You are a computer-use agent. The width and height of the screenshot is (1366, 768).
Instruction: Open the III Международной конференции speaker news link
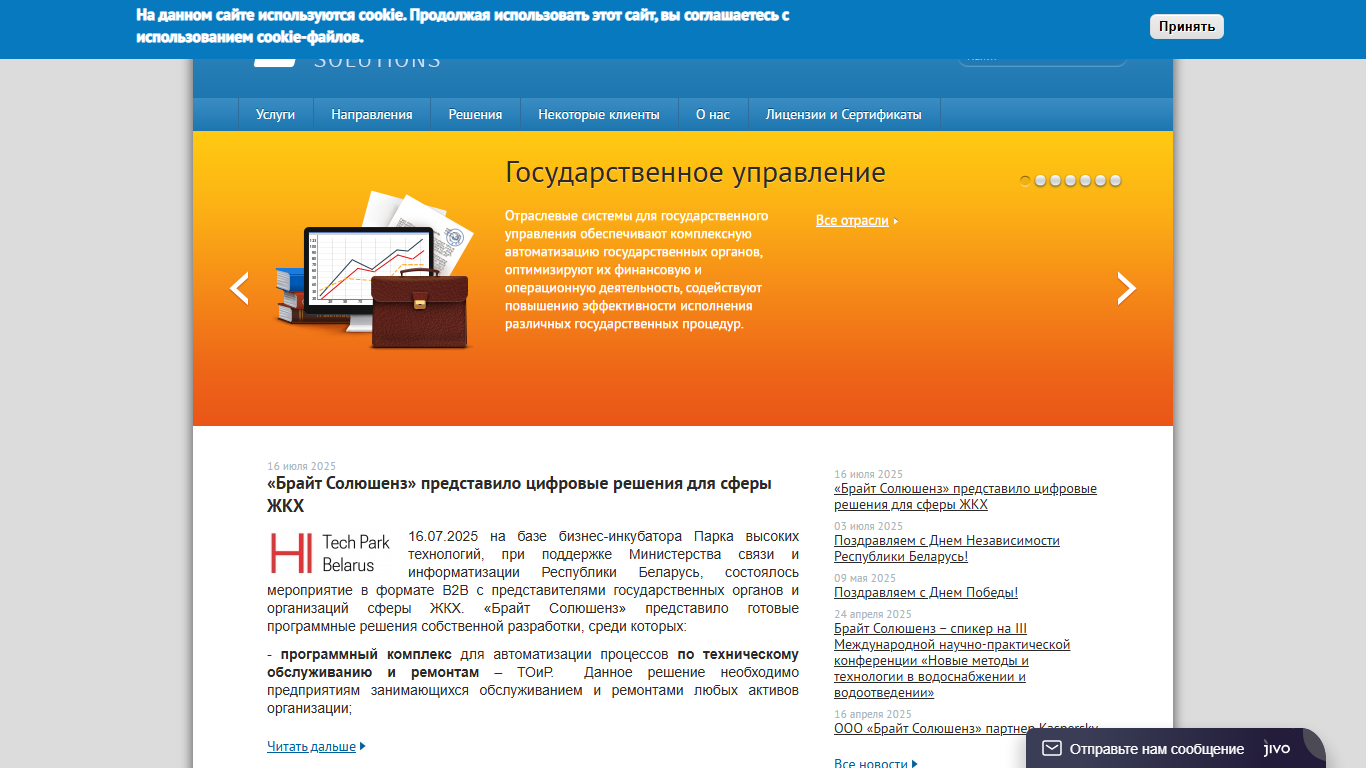pyautogui.click(x=952, y=660)
